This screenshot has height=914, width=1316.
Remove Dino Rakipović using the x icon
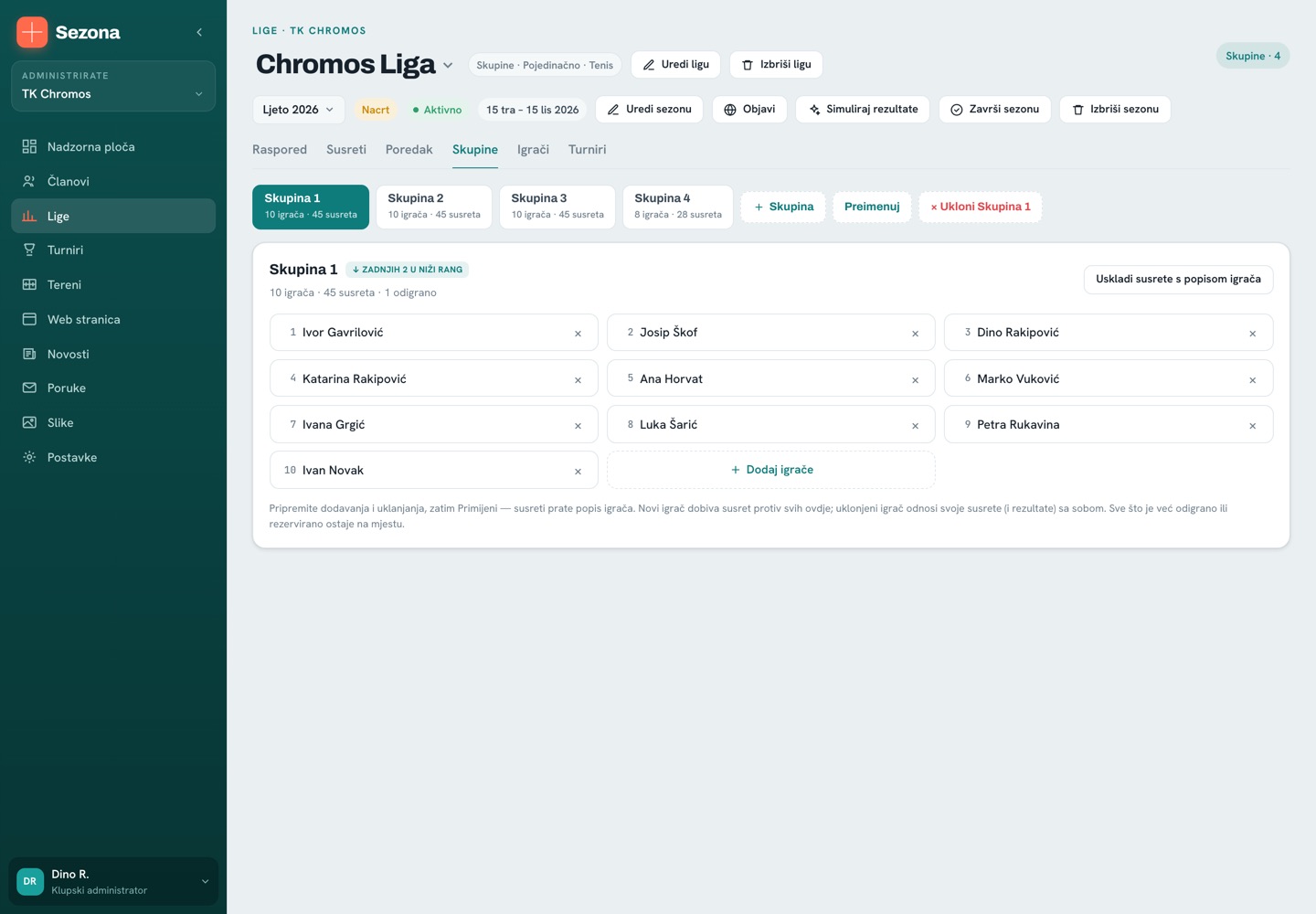point(1252,334)
